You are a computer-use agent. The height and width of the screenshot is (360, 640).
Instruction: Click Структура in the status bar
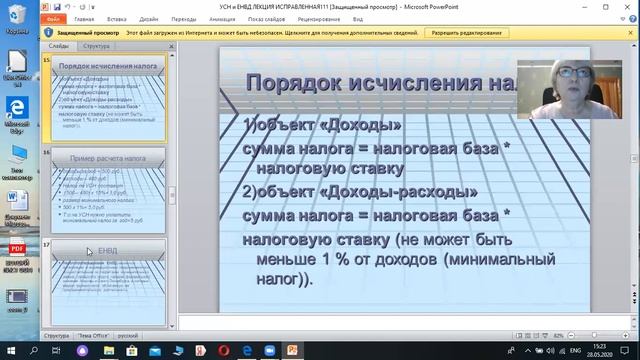pos(56,336)
